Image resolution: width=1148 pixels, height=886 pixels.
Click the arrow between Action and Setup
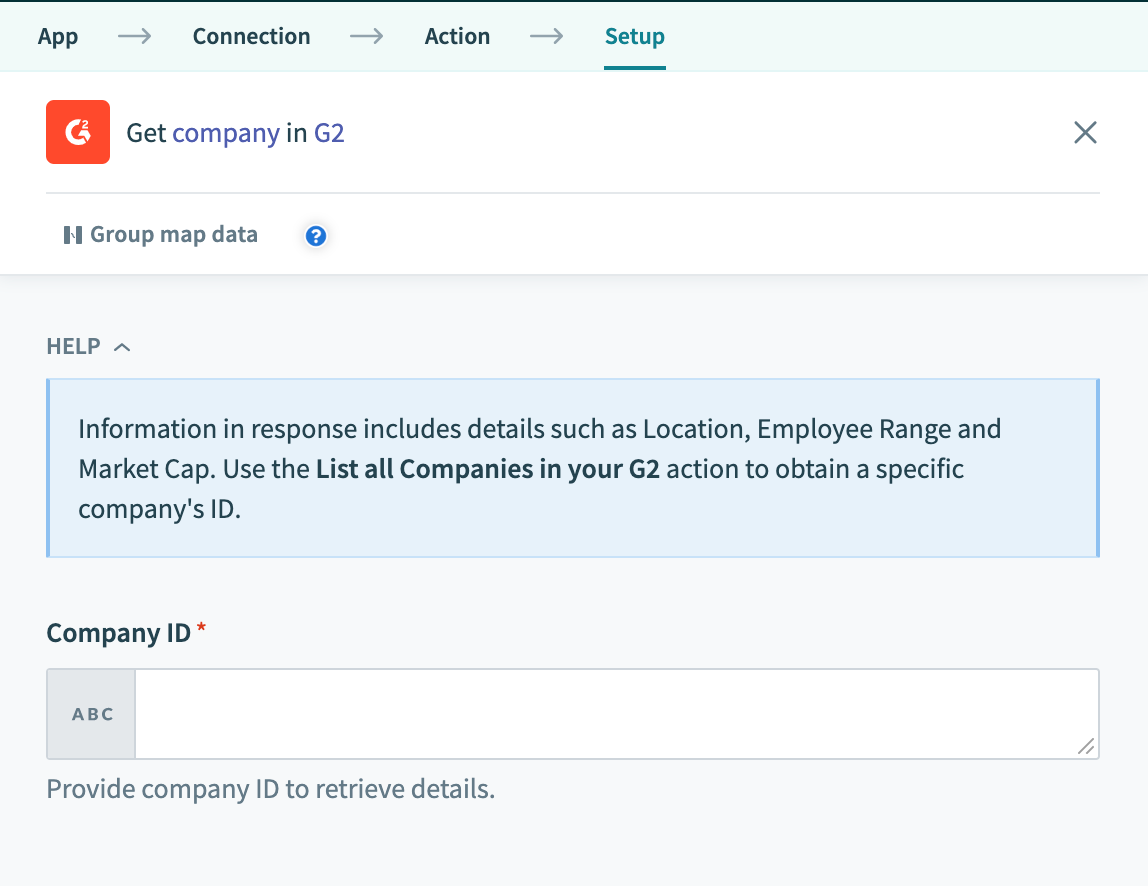coord(546,36)
